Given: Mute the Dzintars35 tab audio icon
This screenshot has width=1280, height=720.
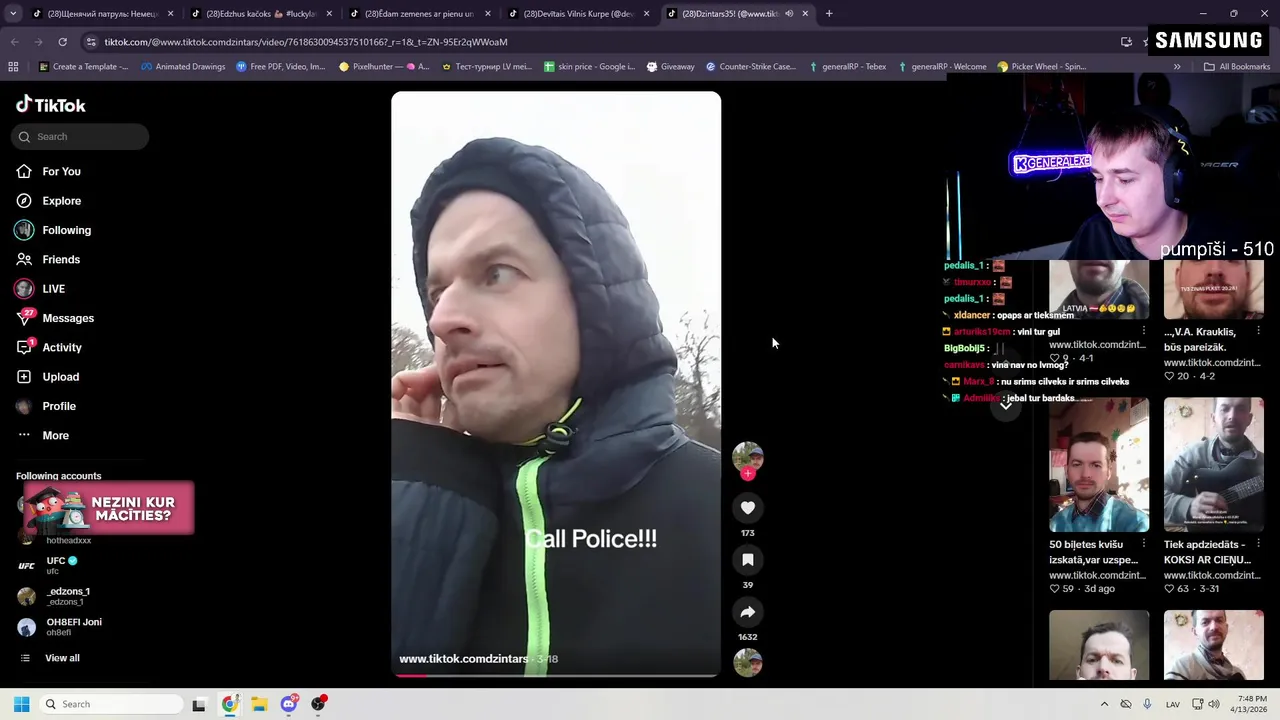Looking at the screenshot, I should click(x=789, y=14).
